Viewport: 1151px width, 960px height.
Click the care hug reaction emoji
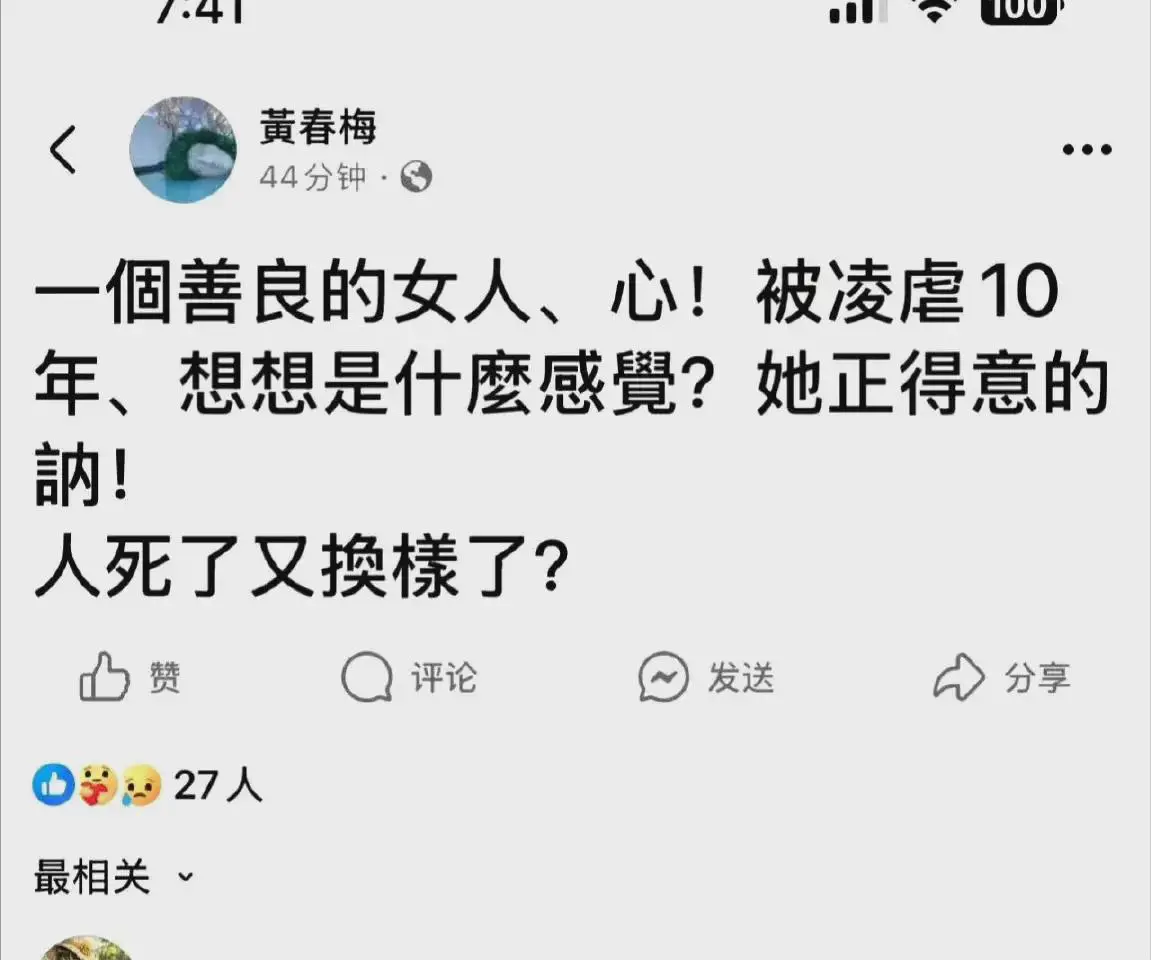(x=98, y=785)
